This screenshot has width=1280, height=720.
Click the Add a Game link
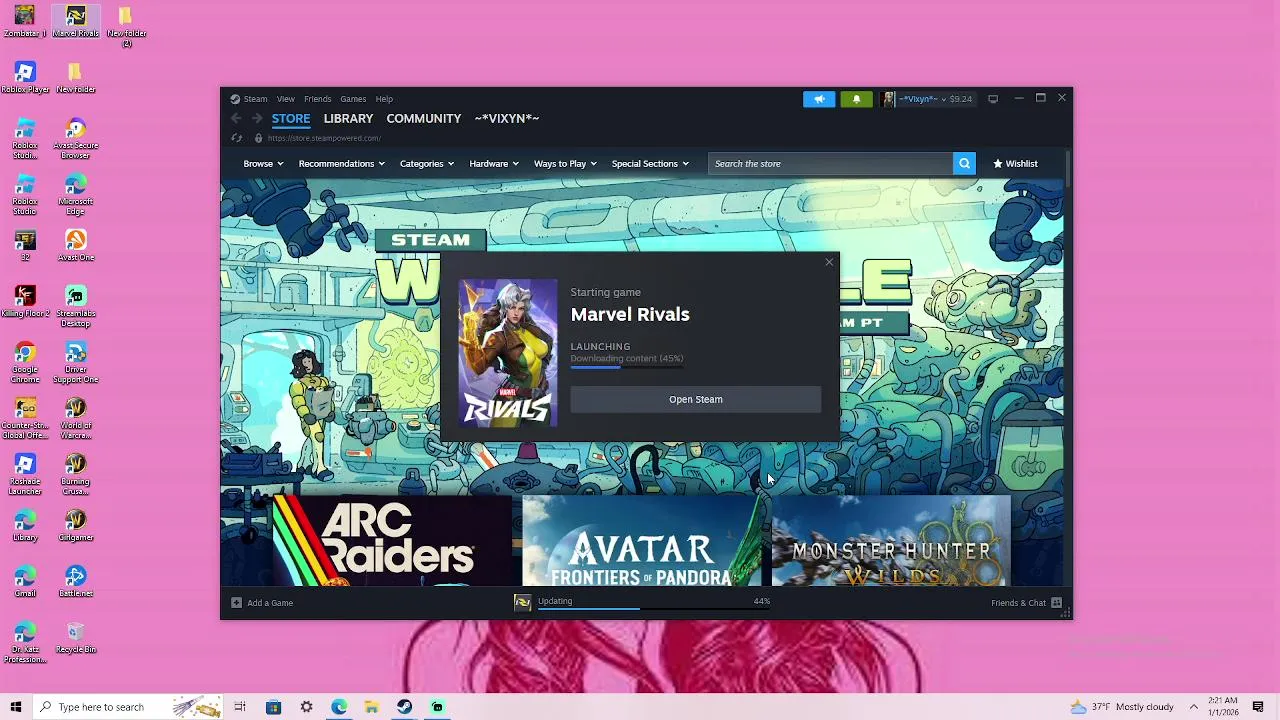(270, 603)
